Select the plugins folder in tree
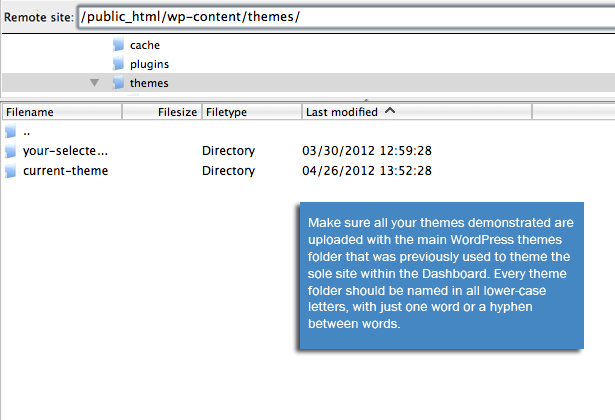Viewport: 615px width, 420px height. (x=149, y=64)
